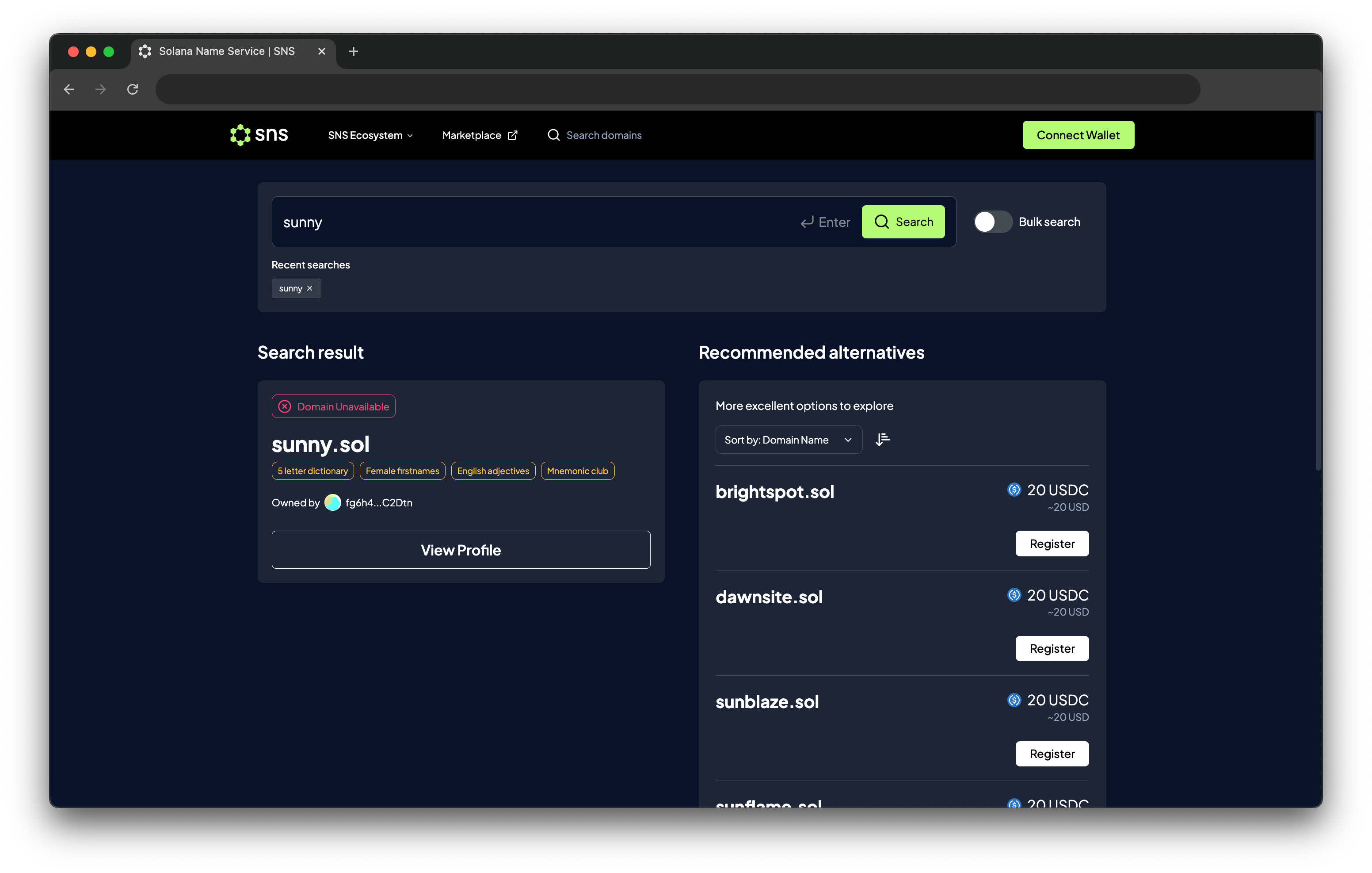Select the Solana Name Service tab

tap(227, 51)
